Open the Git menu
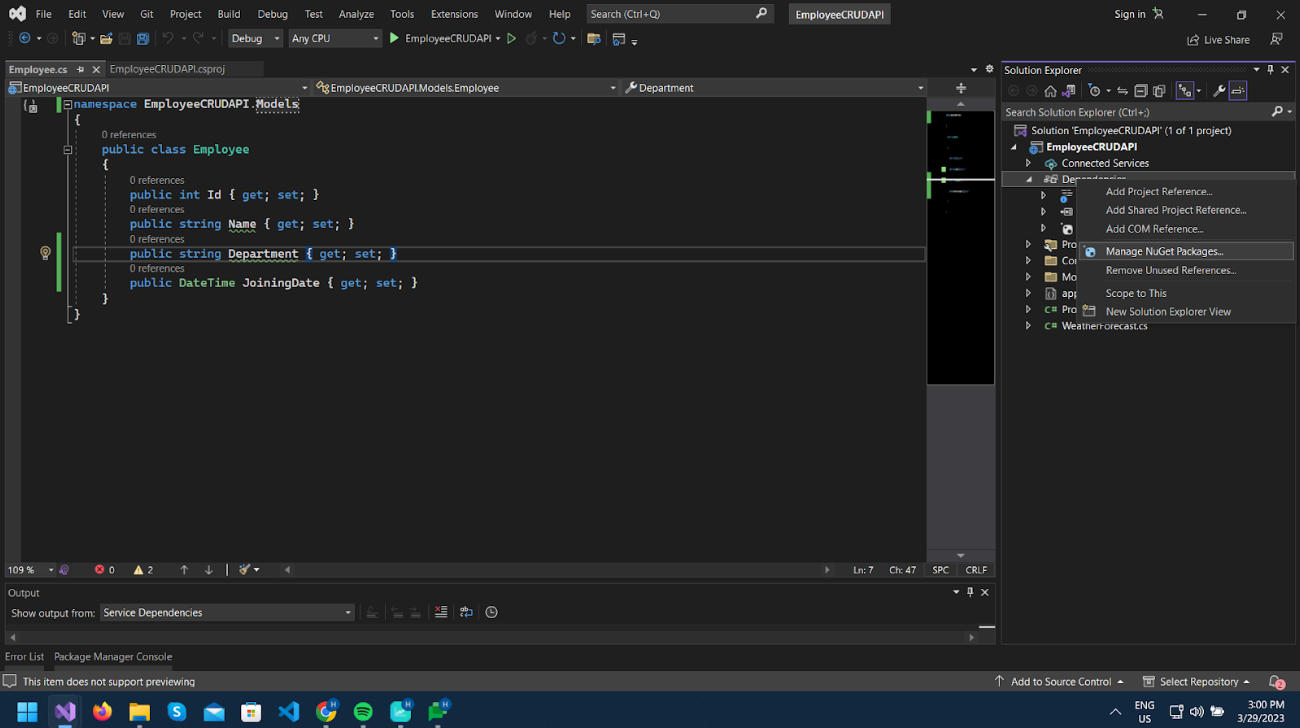The width and height of the screenshot is (1300, 728). pyautogui.click(x=147, y=14)
